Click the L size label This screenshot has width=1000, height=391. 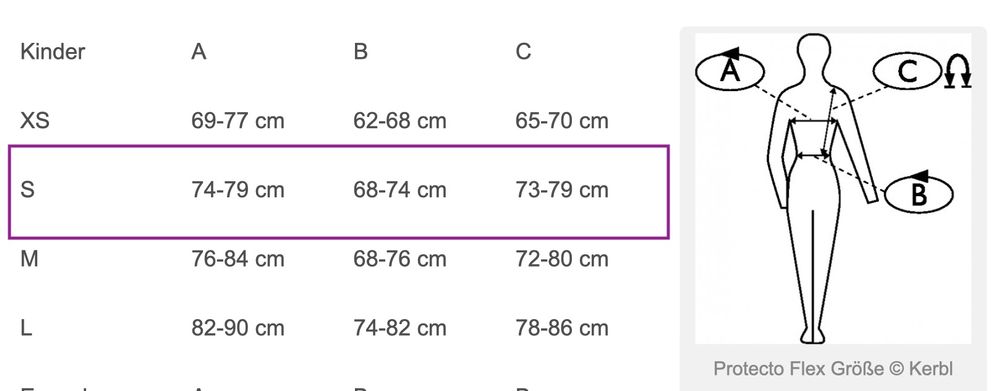26,328
